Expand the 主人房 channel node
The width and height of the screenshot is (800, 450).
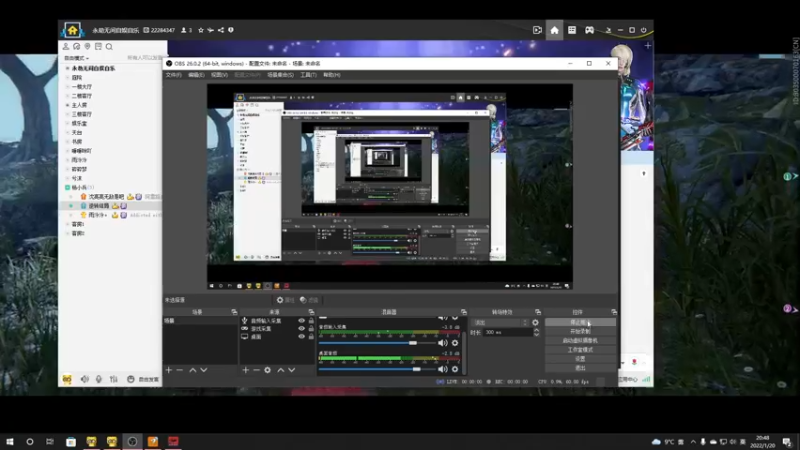67,105
